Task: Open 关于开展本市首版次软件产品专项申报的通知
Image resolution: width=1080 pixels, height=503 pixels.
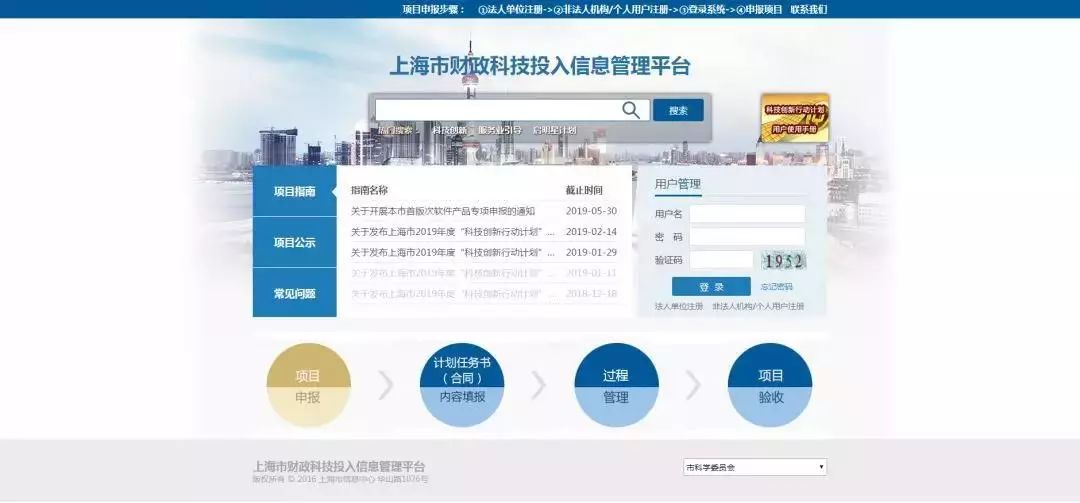Action: (443, 212)
